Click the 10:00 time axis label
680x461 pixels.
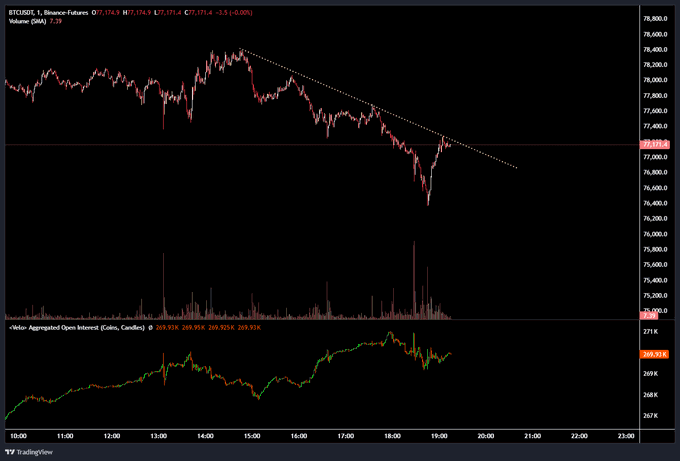(x=18, y=436)
